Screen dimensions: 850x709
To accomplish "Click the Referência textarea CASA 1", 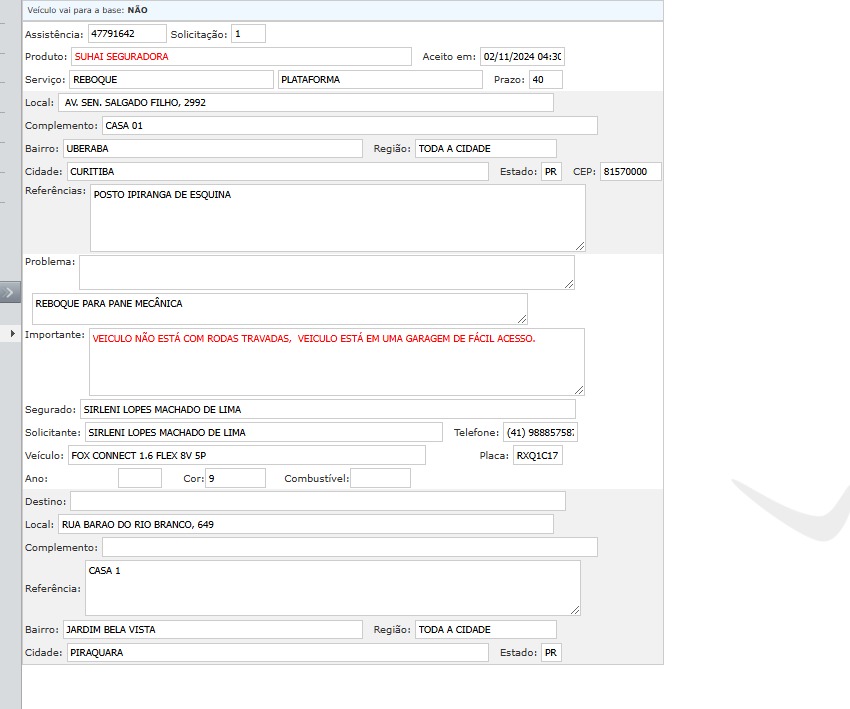I will [333, 588].
